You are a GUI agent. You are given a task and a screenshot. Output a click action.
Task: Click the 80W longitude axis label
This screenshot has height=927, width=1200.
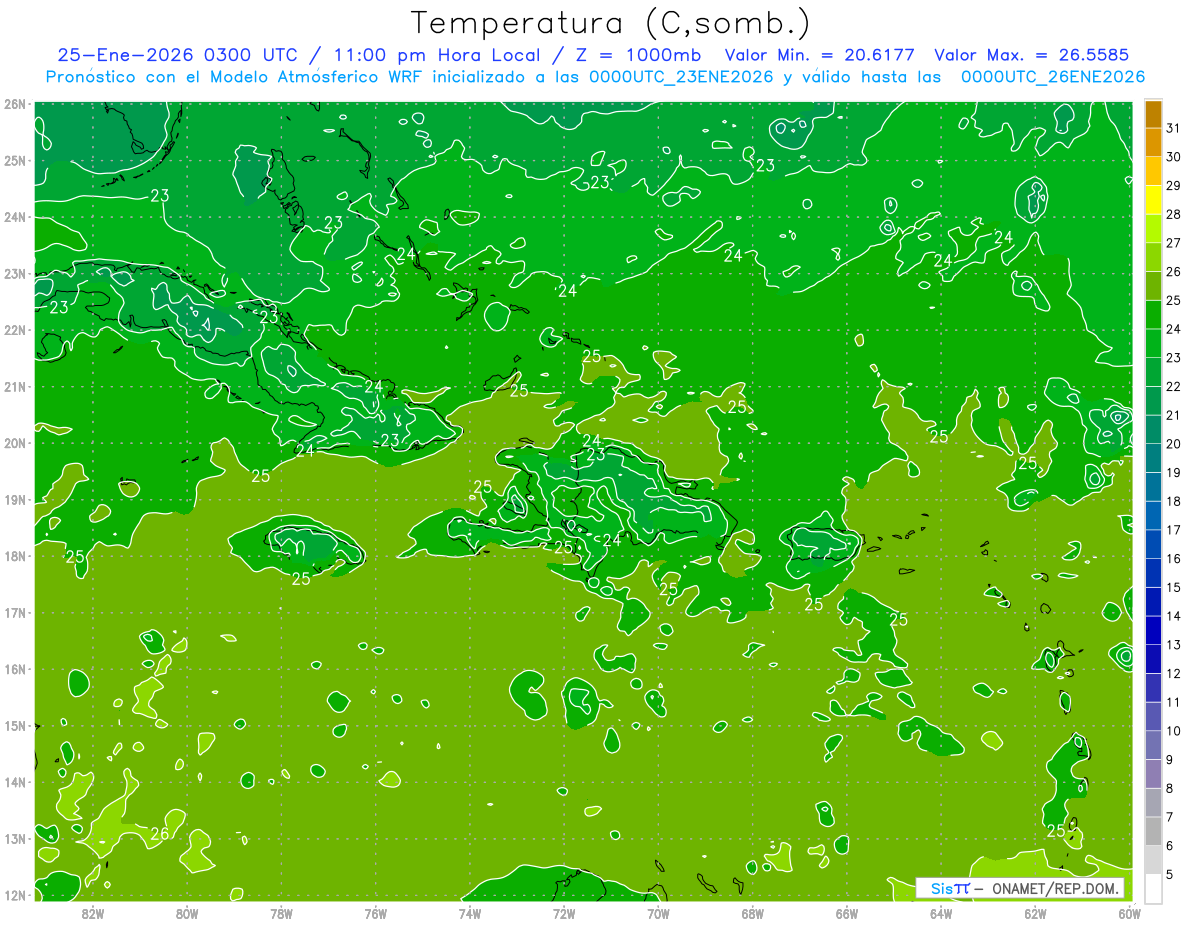point(187,913)
